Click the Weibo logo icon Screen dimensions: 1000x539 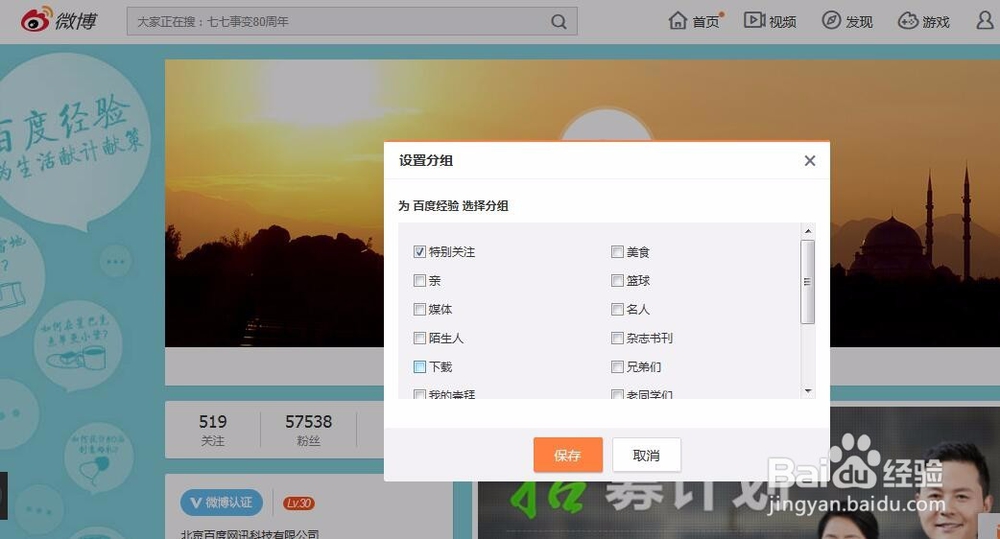coord(36,20)
